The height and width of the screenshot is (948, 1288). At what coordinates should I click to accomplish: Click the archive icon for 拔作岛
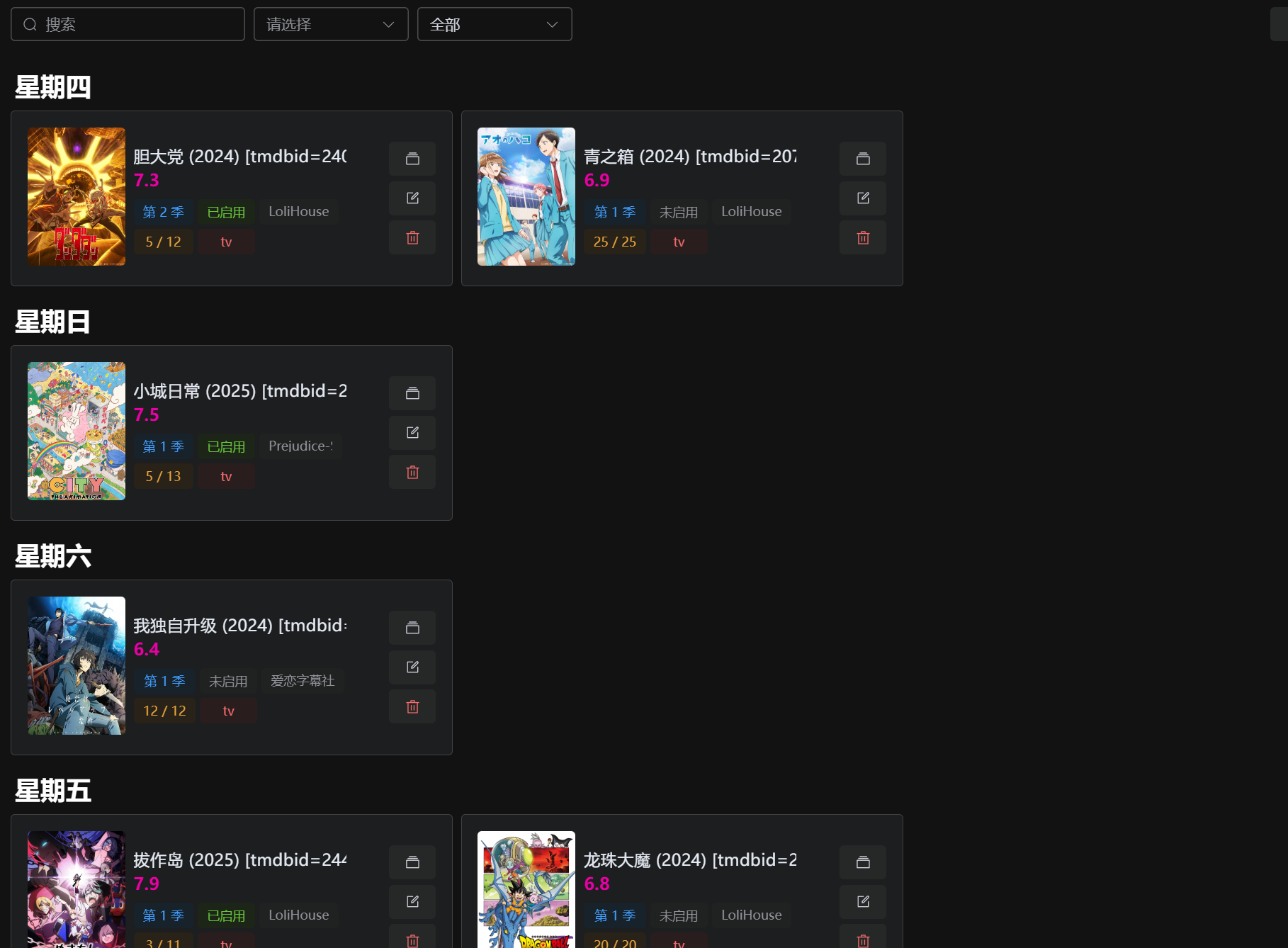(412, 862)
